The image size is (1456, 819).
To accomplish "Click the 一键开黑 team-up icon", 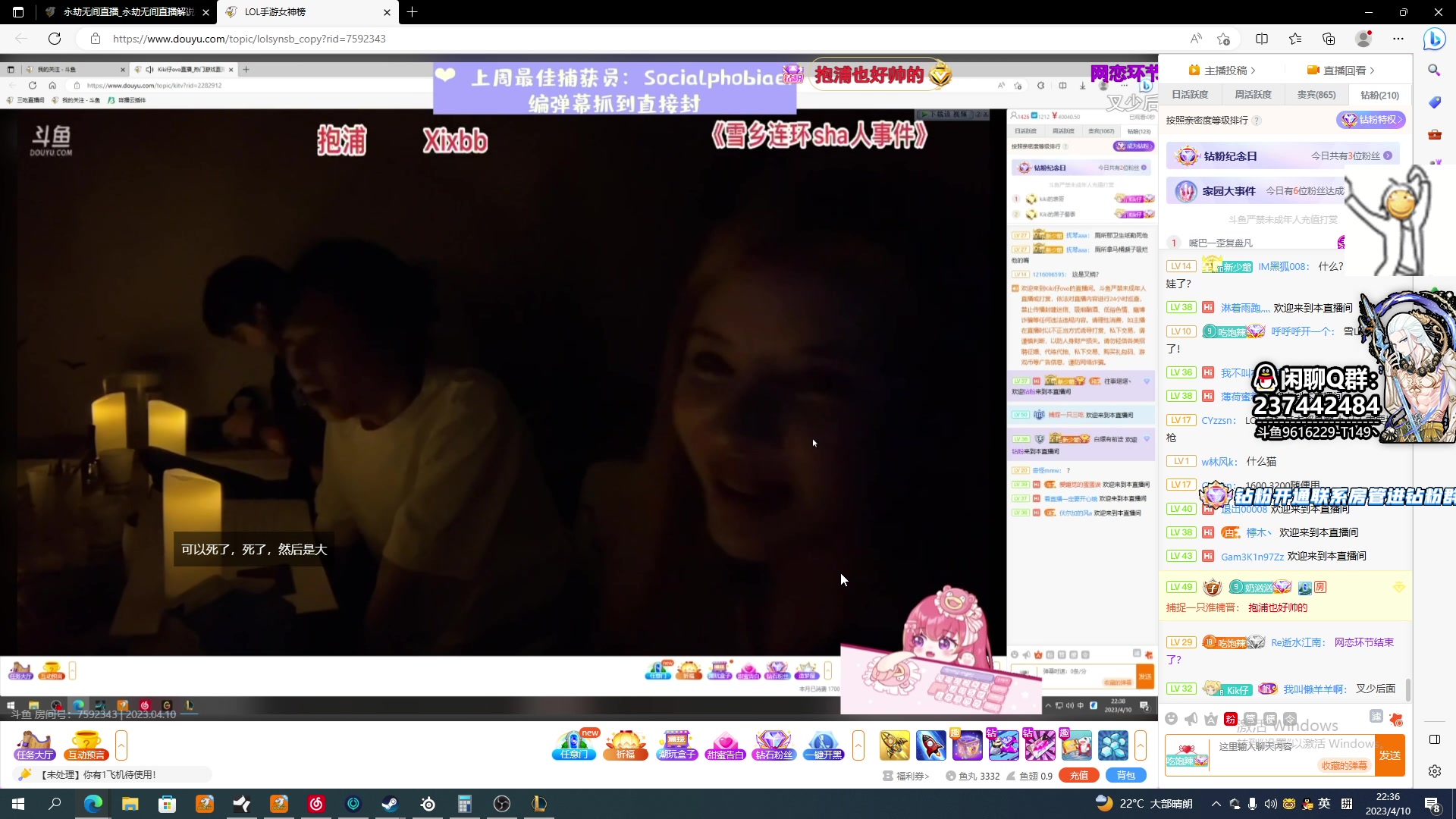I will pos(824,745).
